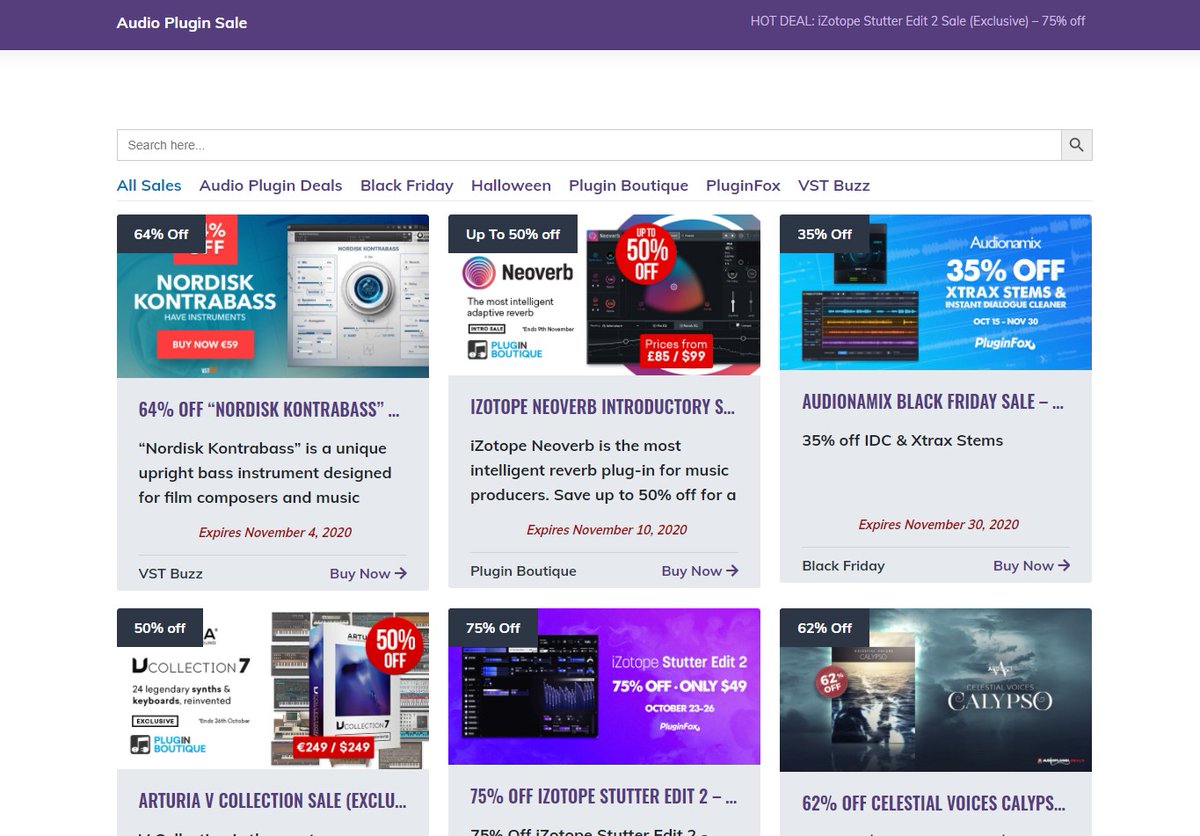Open the Audionamix 35% off banner image

click(936, 292)
